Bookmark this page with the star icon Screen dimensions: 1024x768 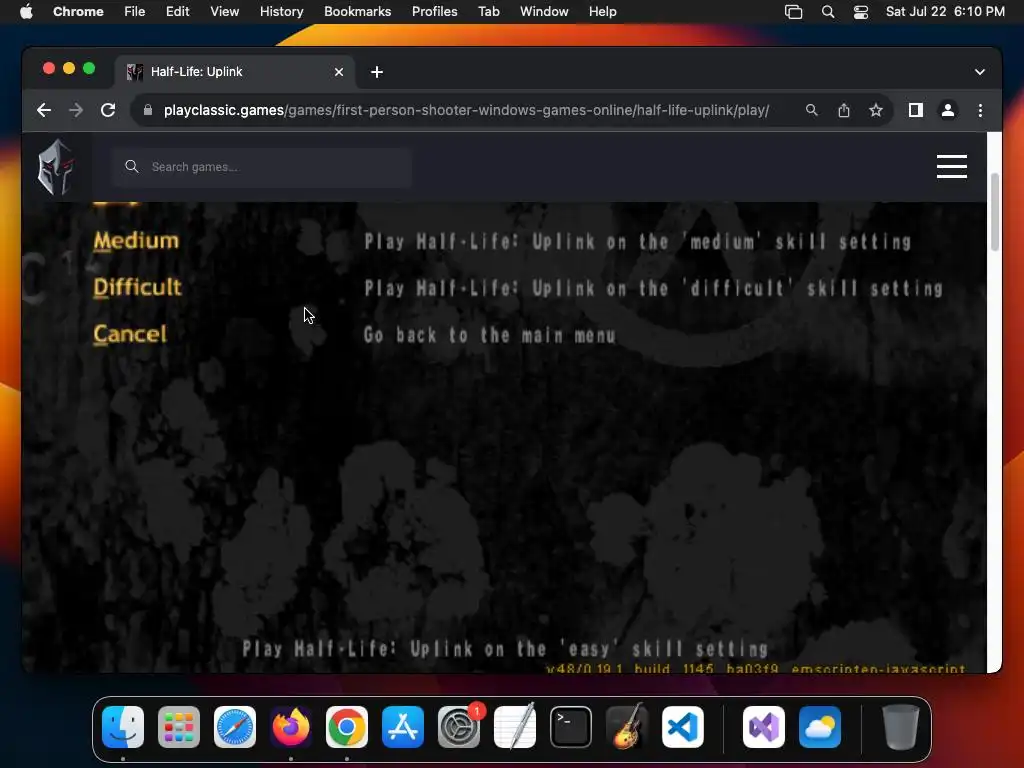[x=876, y=110]
